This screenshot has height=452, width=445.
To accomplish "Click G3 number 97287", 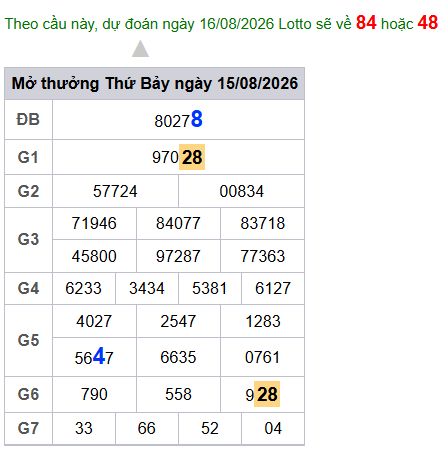I will [x=178, y=256].
